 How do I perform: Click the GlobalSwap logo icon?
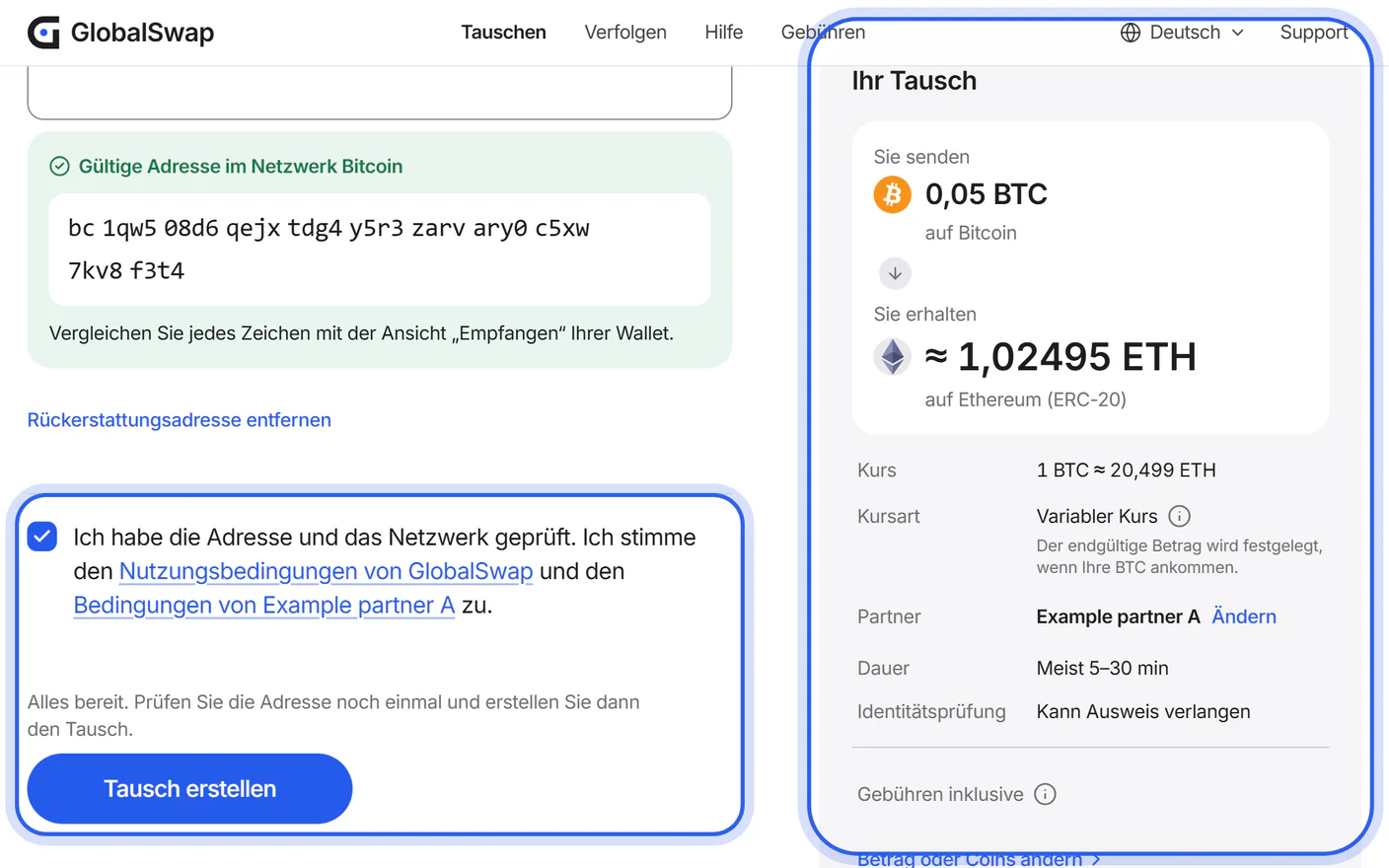(x=43, y=33)
